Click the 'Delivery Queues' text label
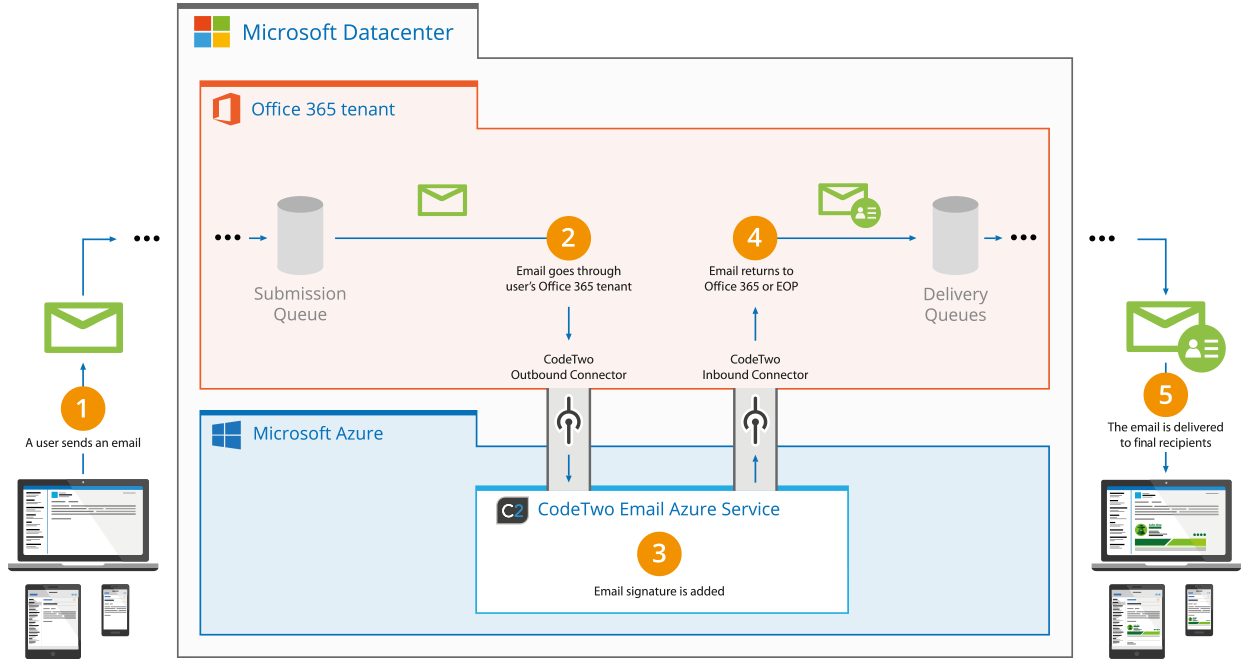The height and width of the screenshot is (671, 1249). click(x=955, y=304)
